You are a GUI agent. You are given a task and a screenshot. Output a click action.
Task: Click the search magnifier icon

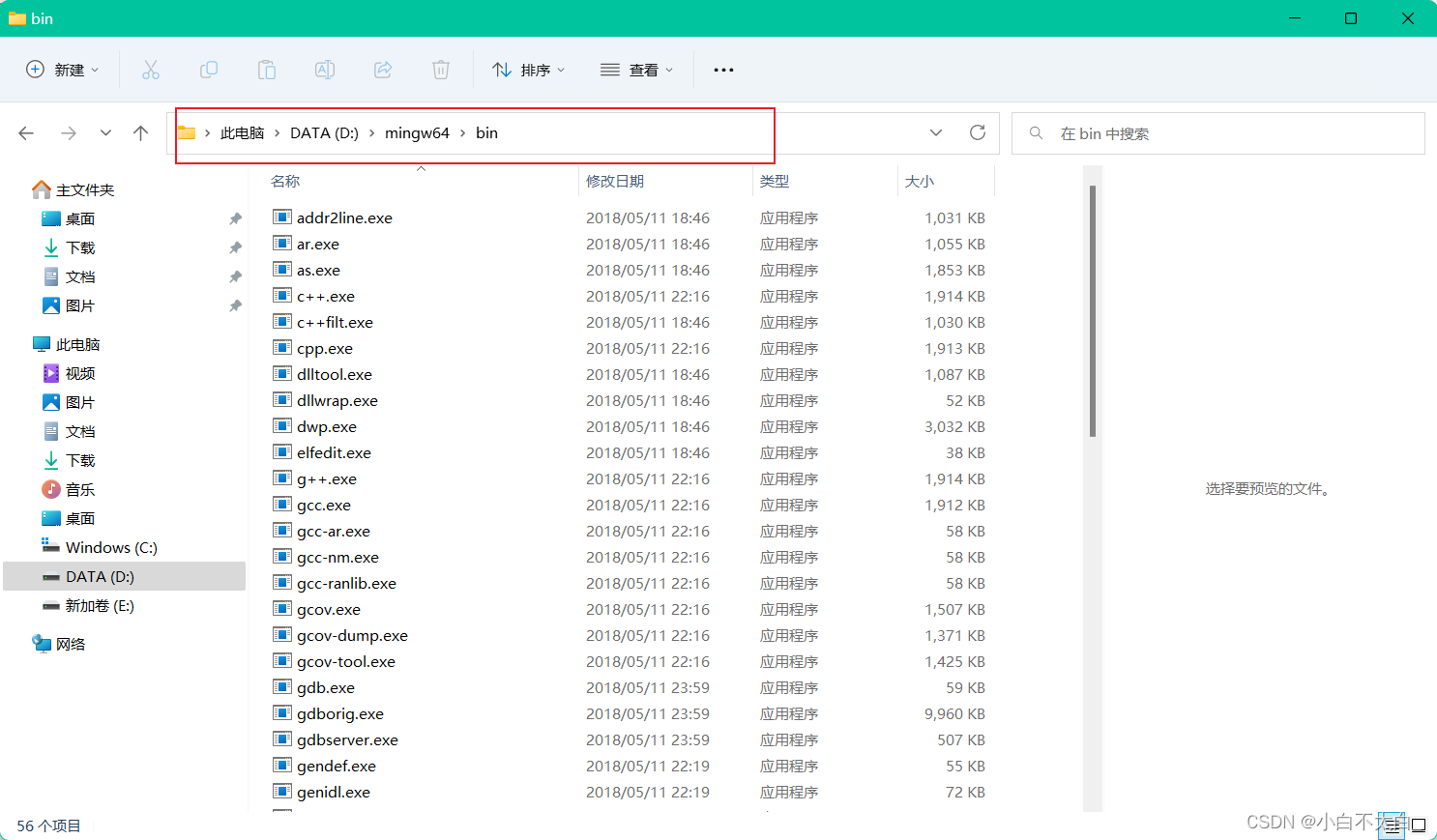pyautogui.click(x=1036, y=133)
